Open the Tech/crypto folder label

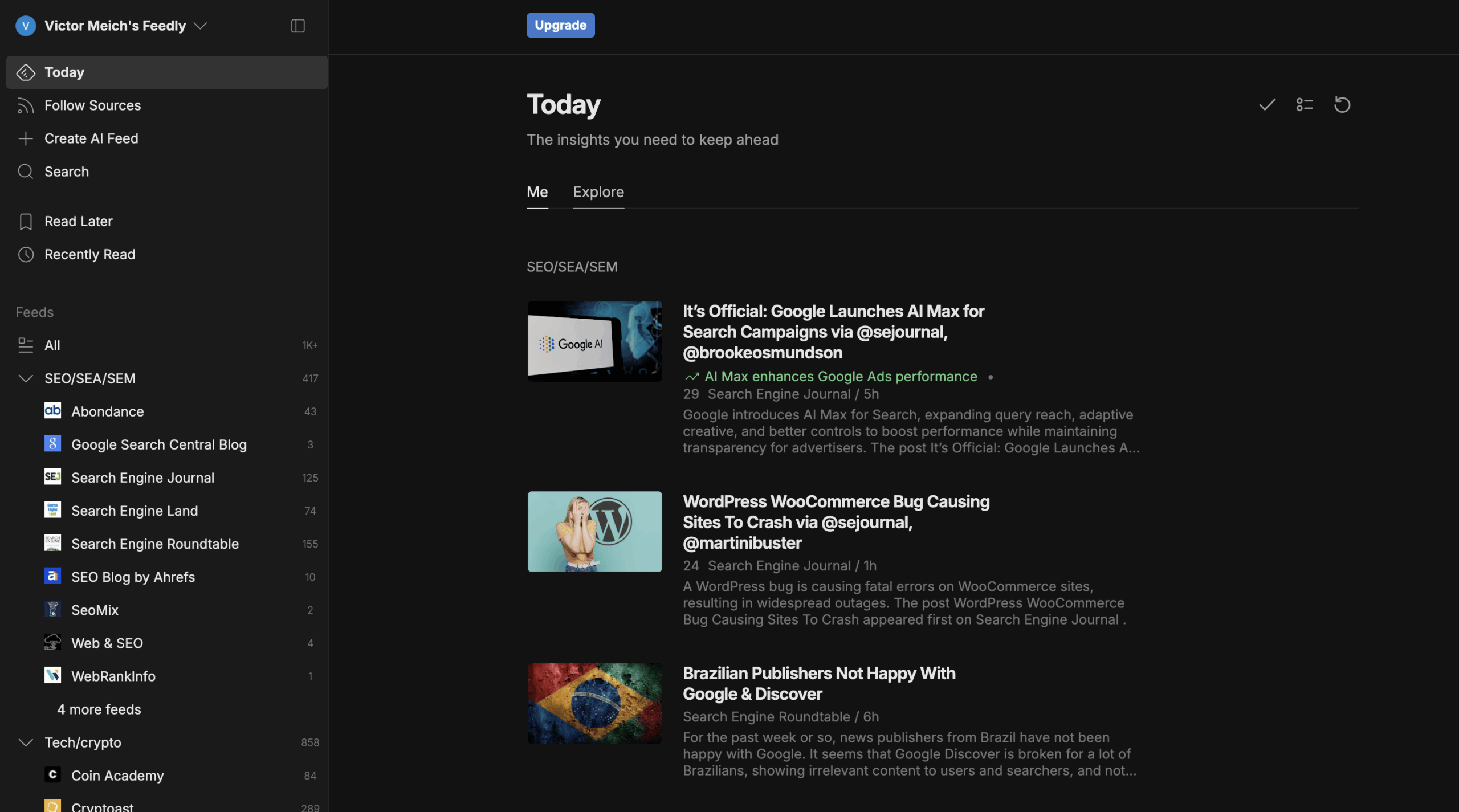[83, 742]
